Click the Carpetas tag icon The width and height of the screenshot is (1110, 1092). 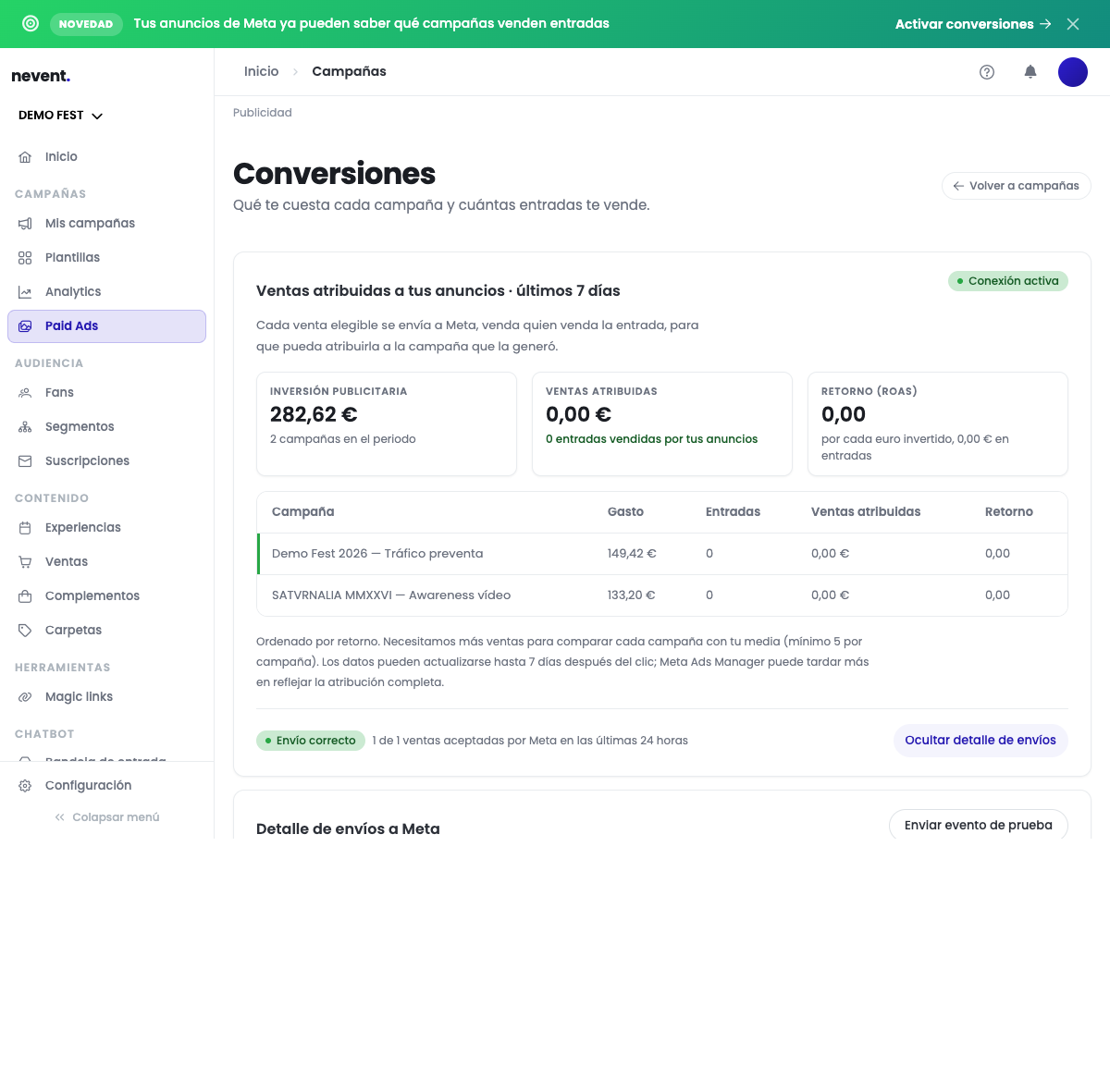point(25,631)
